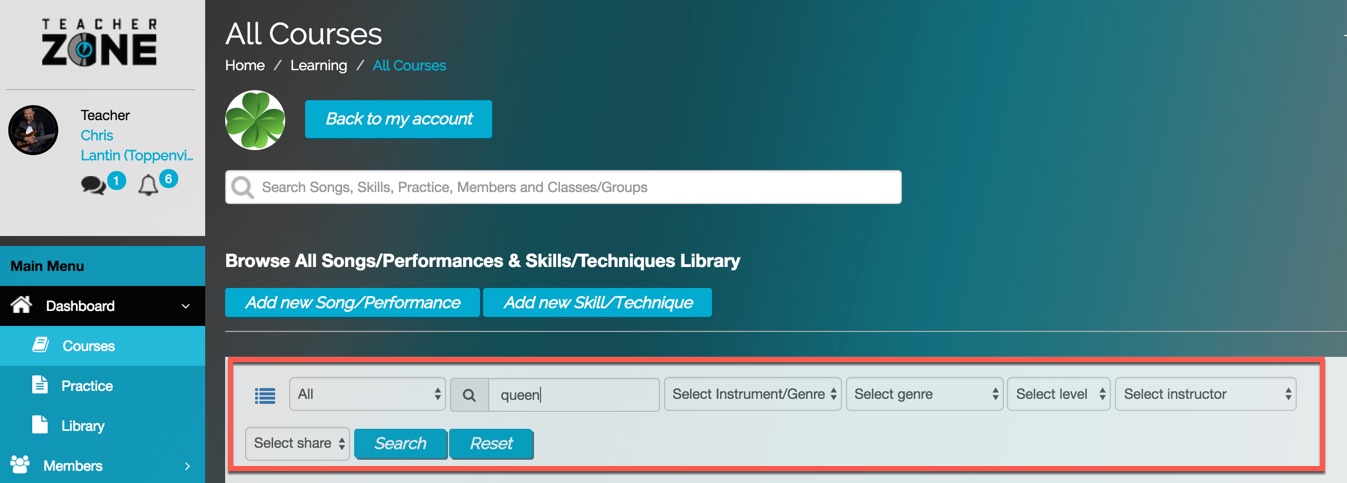
Task: Click the global search songs field
Action: 563,187
